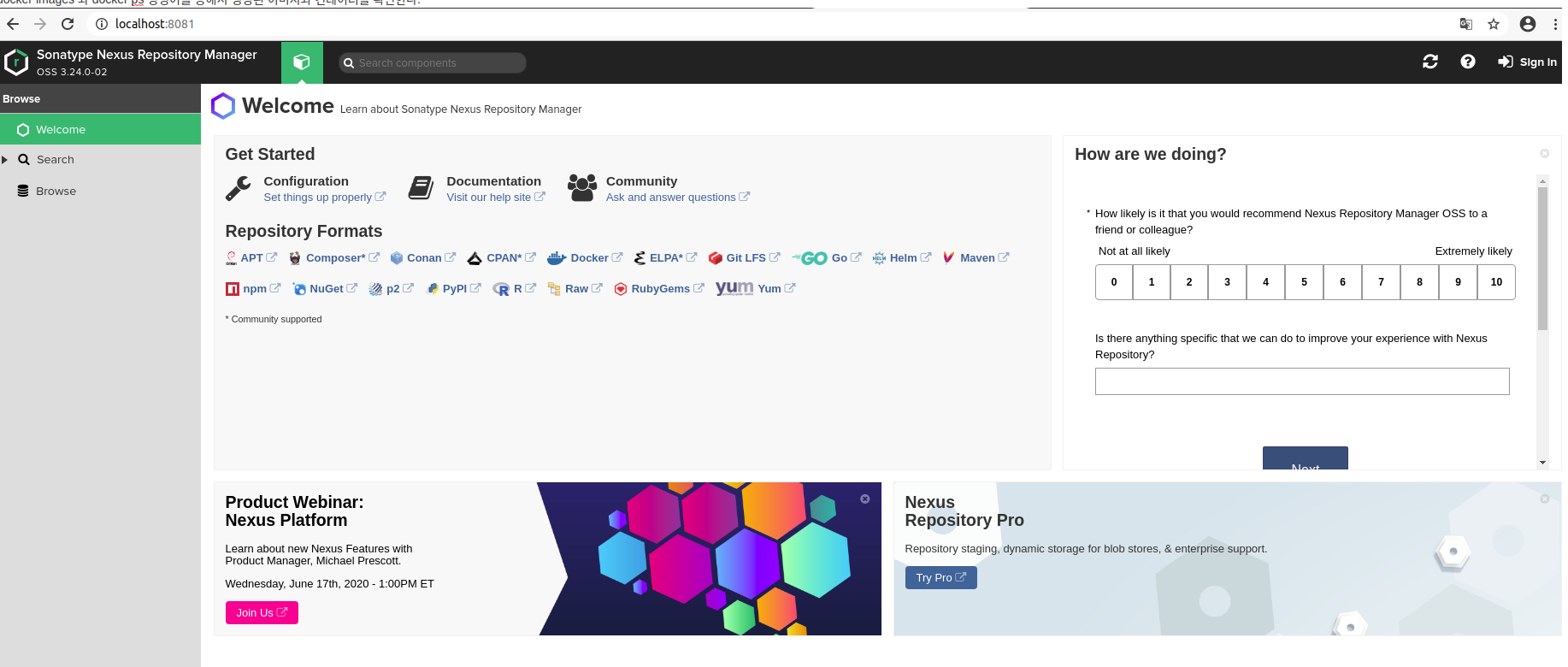Click the browser forward arrow
Viewport: 1568px width, 667px height.
40,24
